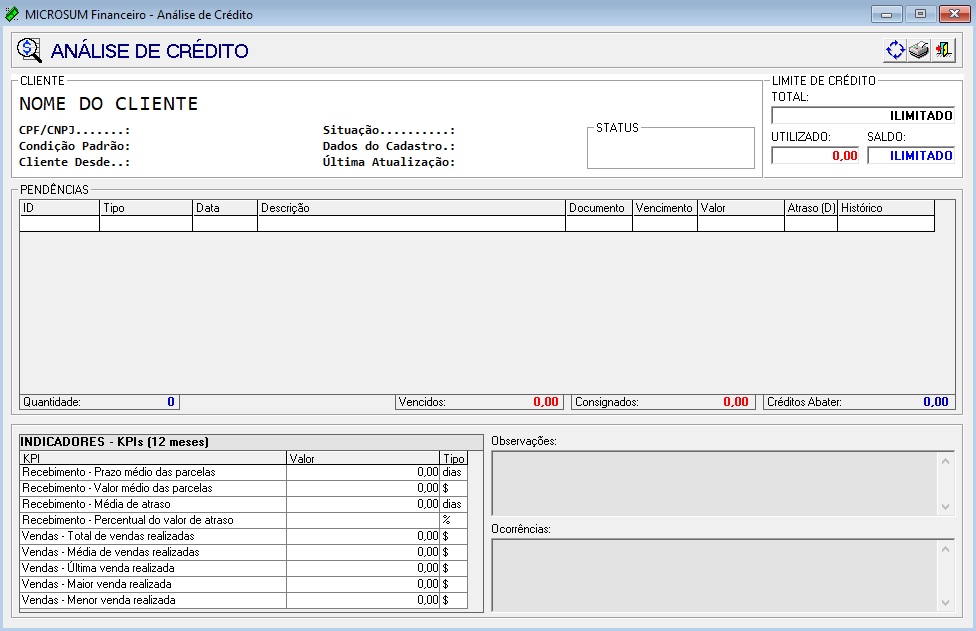The width and height of the screenshot is (976, 631).
Task: Click the Data column header
Action: tap(225, 208)
